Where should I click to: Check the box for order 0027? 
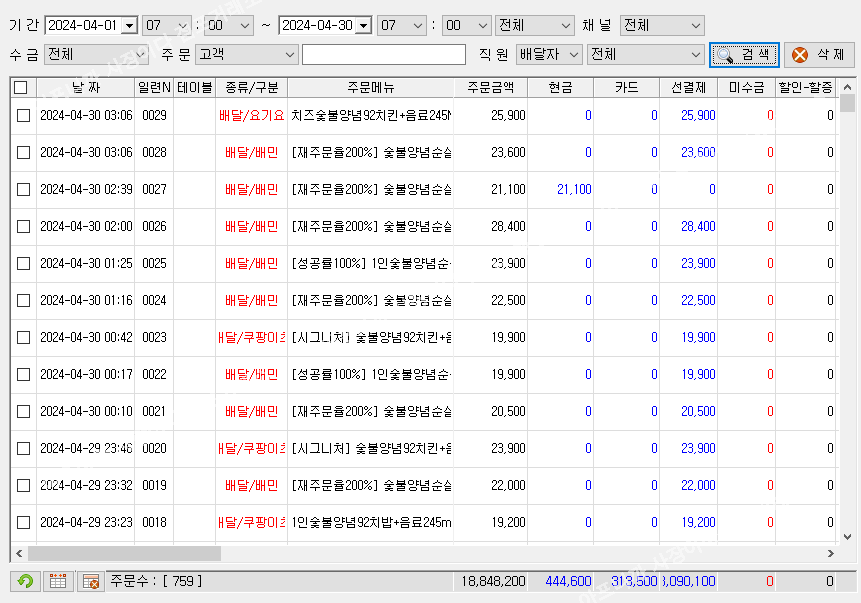point(23,190)
